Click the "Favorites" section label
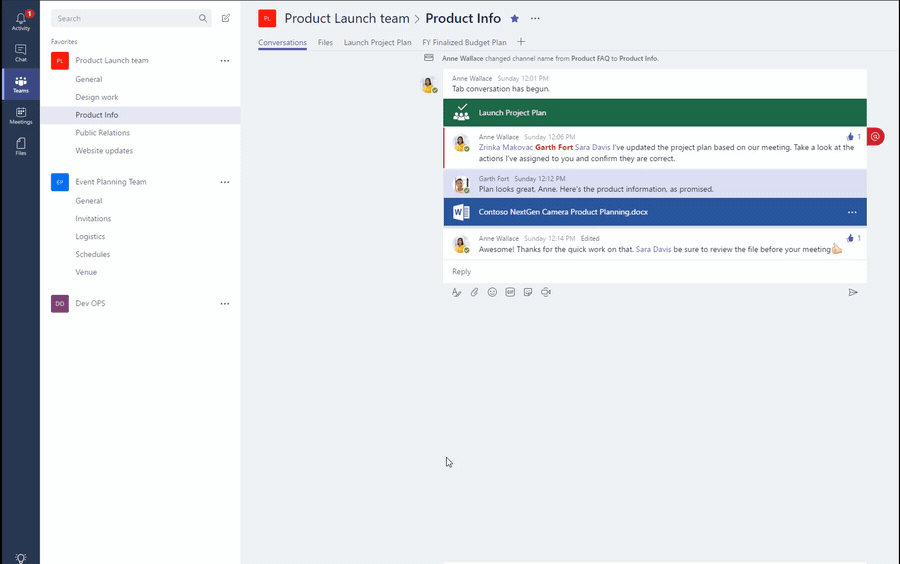Viewport: 900px width, 564px height. pyautogui.click(x=64, y=42)
